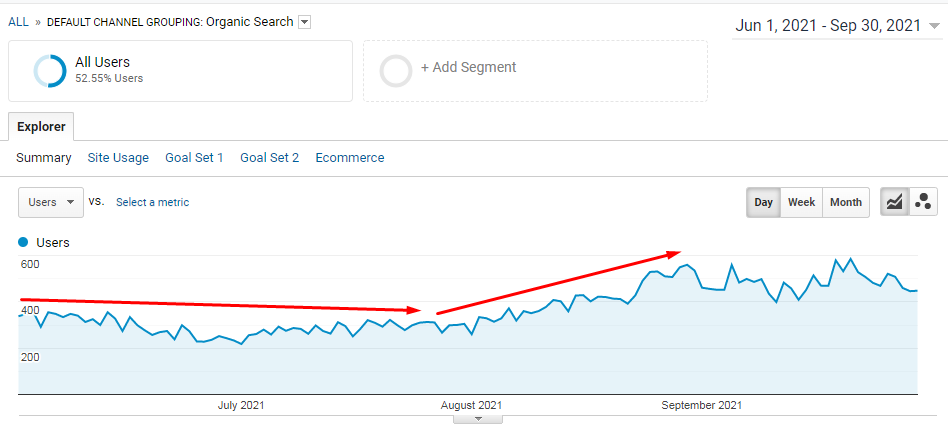Expand the Organic Search channel dropdown arrow

pos(305,22)
